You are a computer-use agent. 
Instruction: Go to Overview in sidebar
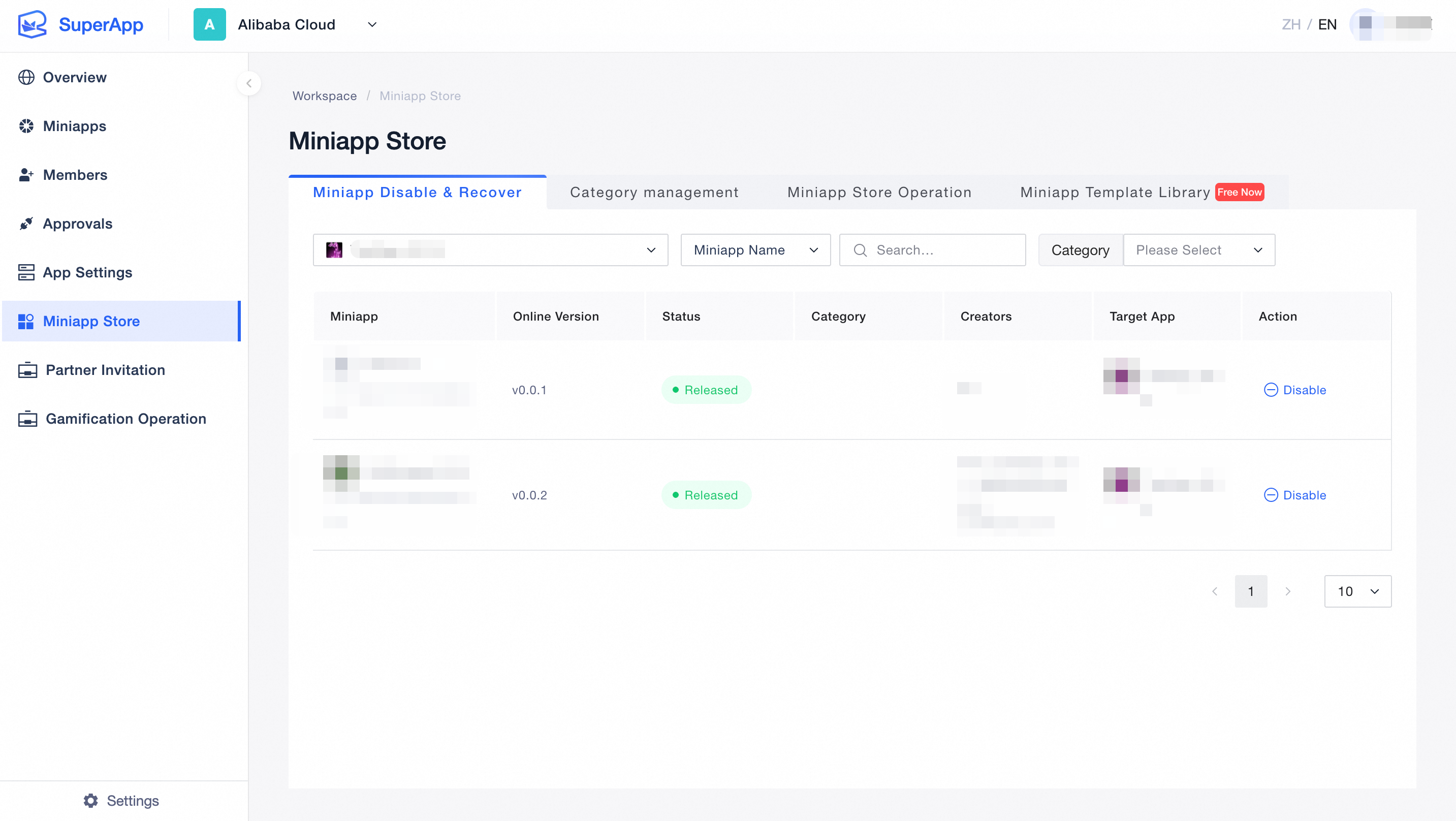75,77
